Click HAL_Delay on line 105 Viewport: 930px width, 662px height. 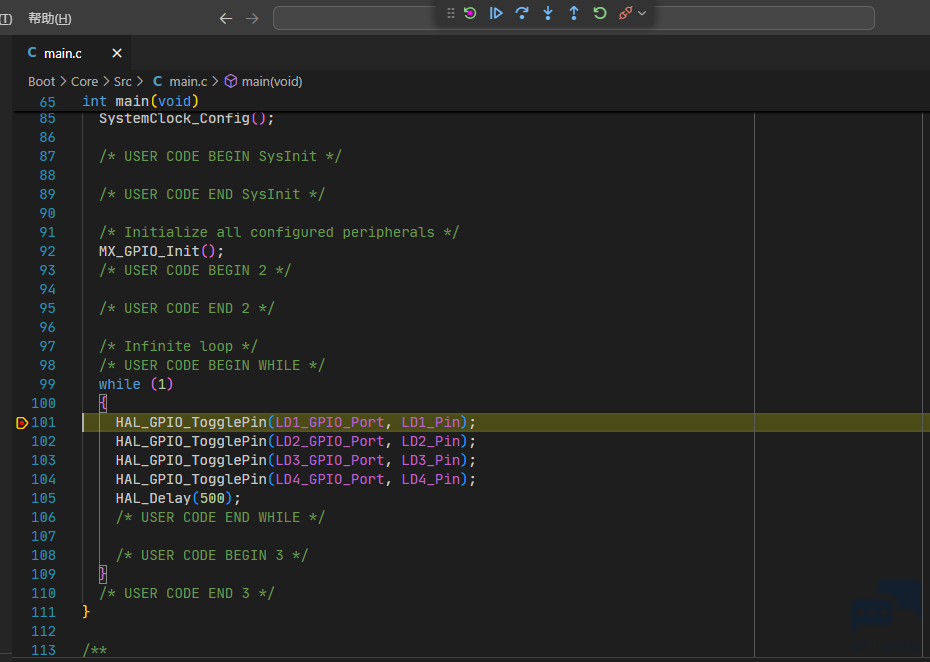point(153,498)
